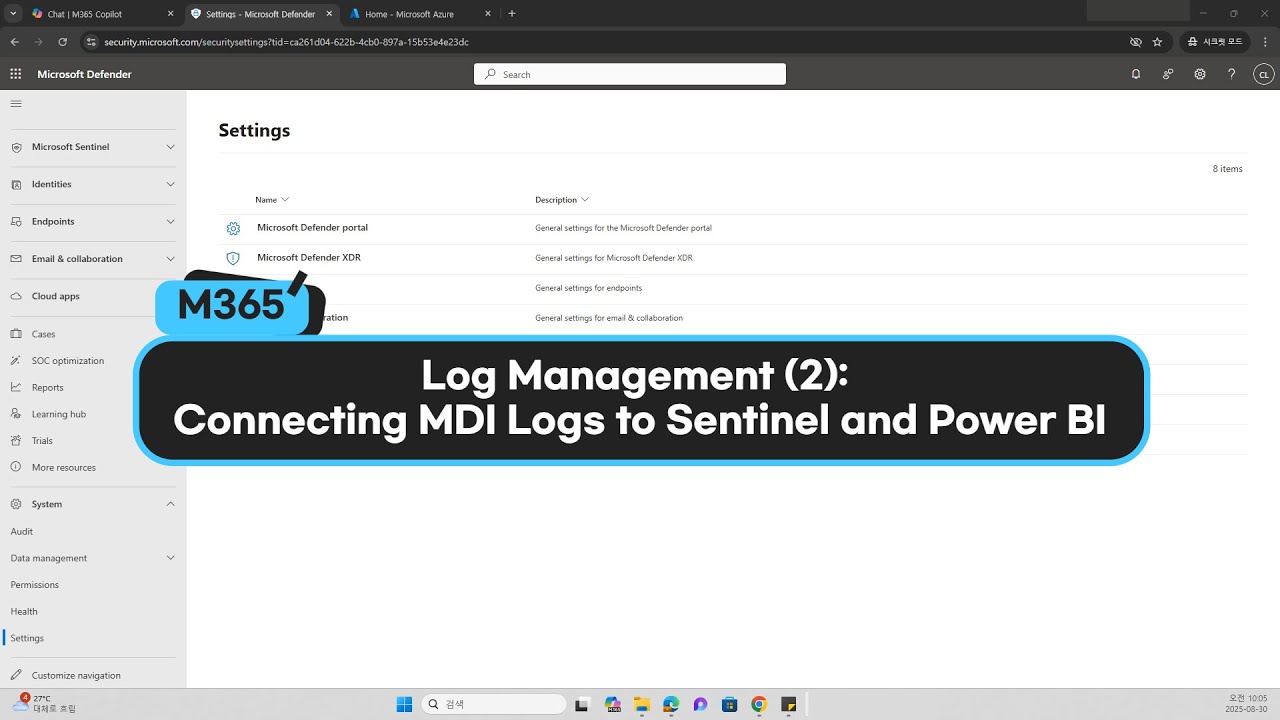The width and height of the screenshot is (1280, 720).
Task: Click the Reports chart icon
Action: coord(16,387)
